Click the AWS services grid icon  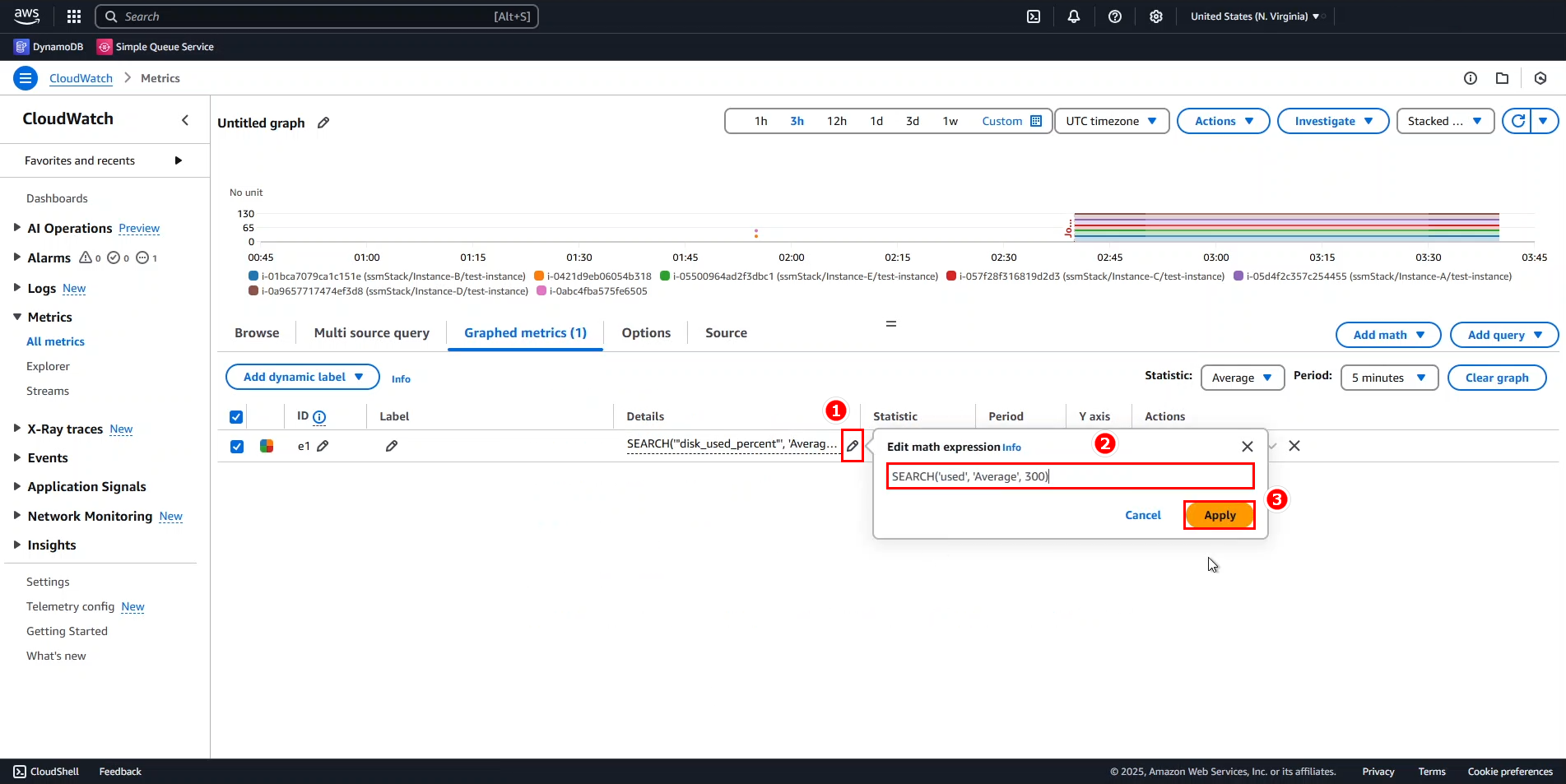(74, 16)
